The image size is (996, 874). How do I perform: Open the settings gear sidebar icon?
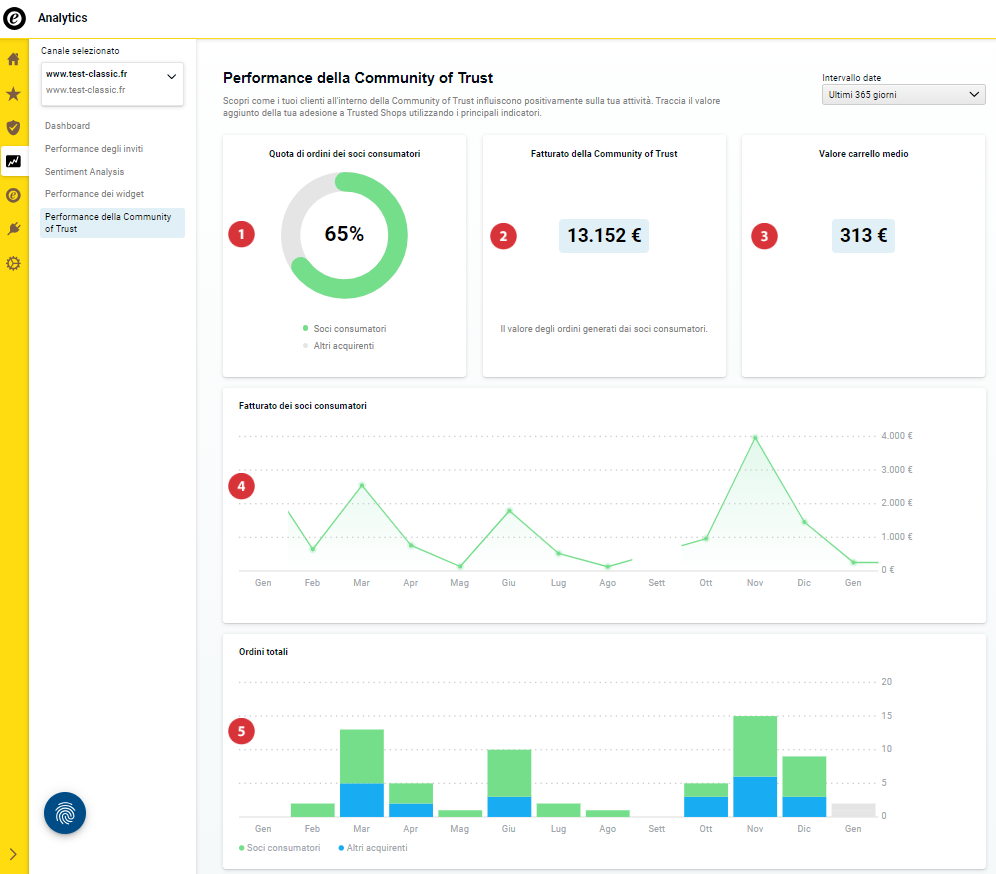tap(13, 263)
